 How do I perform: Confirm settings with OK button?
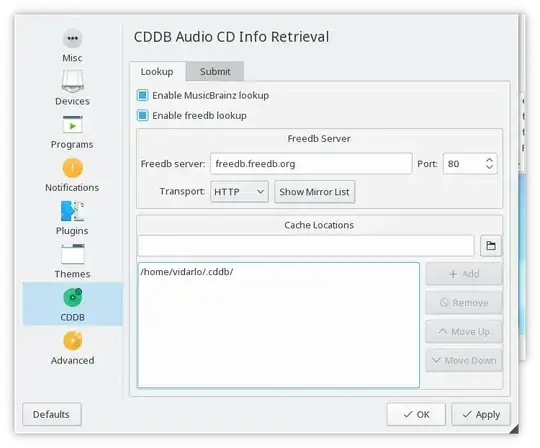tap(416, 414)
